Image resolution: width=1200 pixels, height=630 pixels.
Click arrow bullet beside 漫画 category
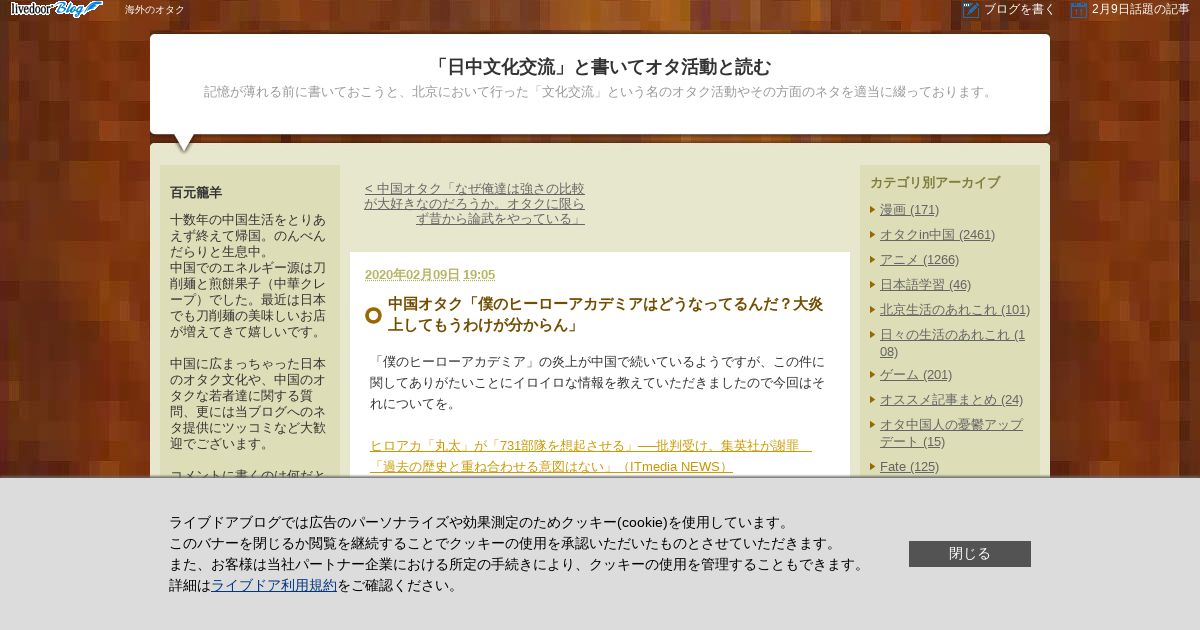873,210
